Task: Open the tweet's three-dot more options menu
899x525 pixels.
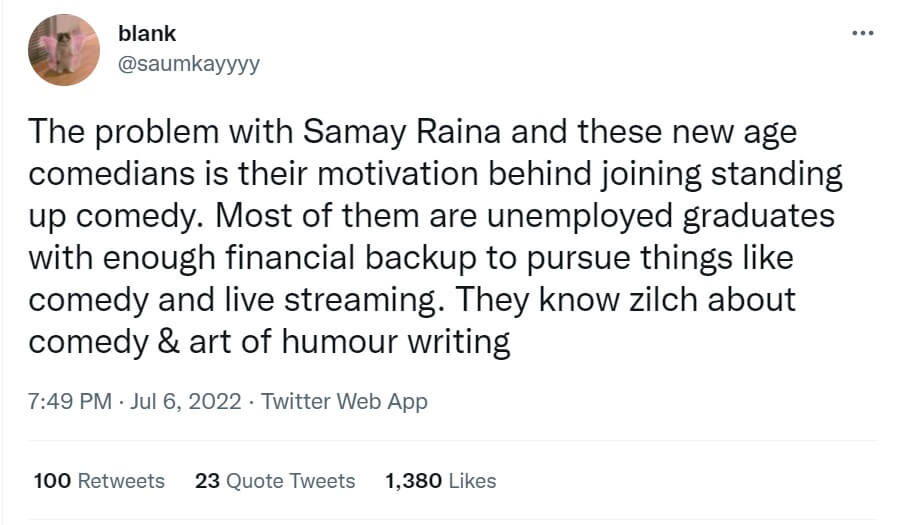Action: coord(862,33)
